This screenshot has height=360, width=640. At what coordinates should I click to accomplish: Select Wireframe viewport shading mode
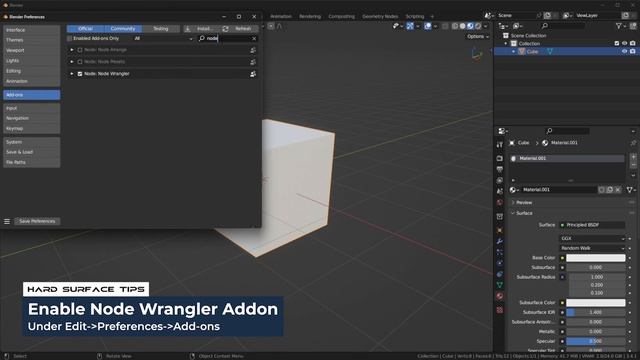point(455,26)
